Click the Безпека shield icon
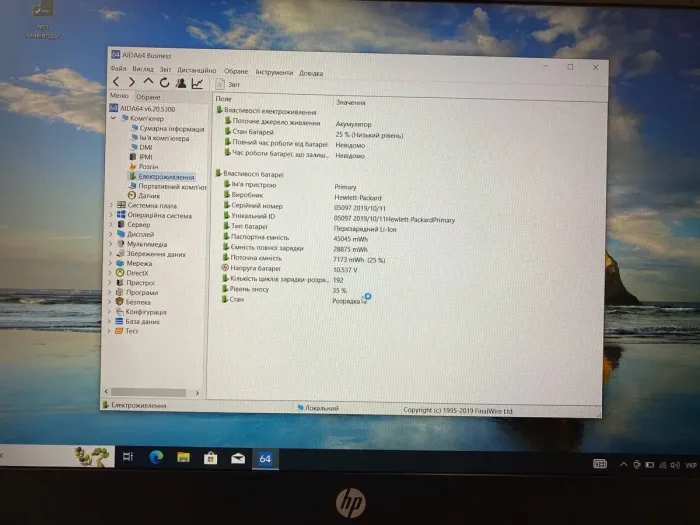700x525 pixels. (119, 302)
